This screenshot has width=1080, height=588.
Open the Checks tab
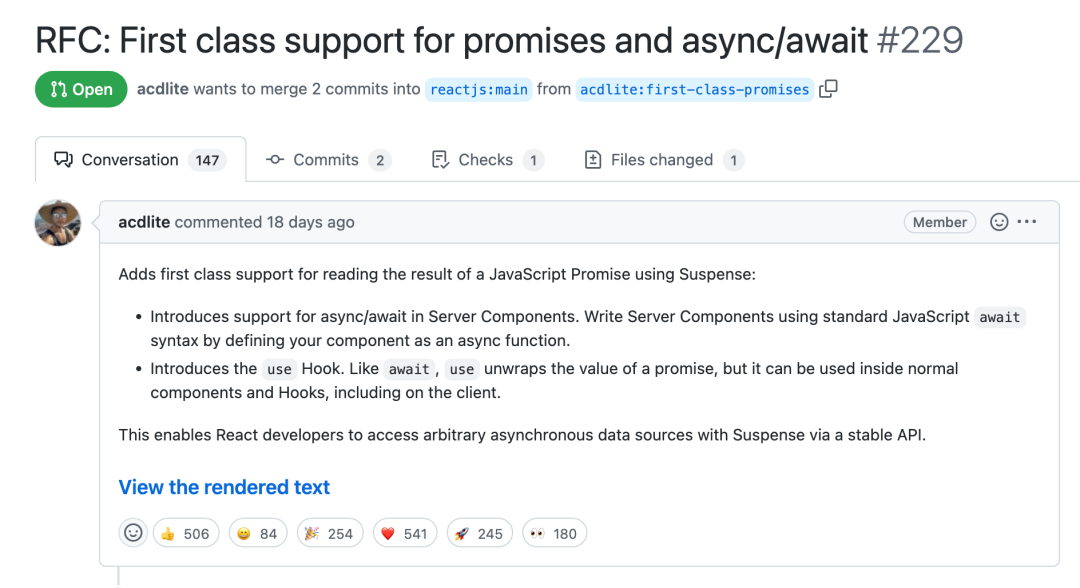(x=488, y=160)
